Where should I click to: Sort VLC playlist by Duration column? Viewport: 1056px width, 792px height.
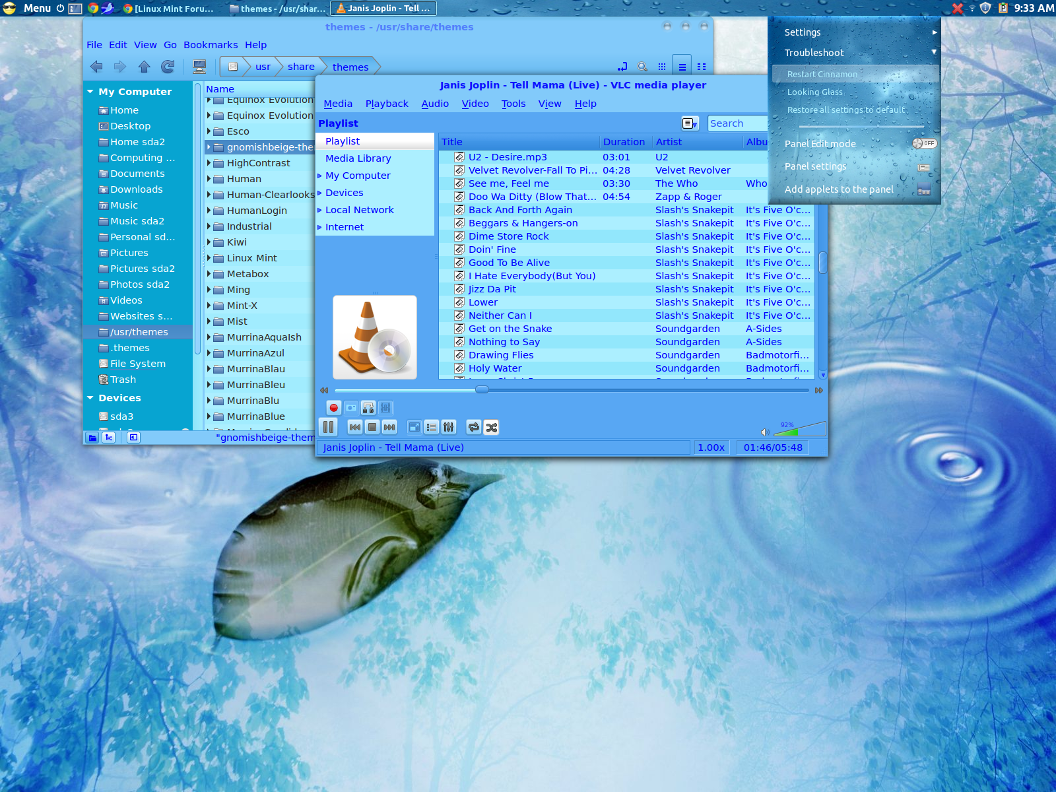pyautogui.click(x=626, y=141)
